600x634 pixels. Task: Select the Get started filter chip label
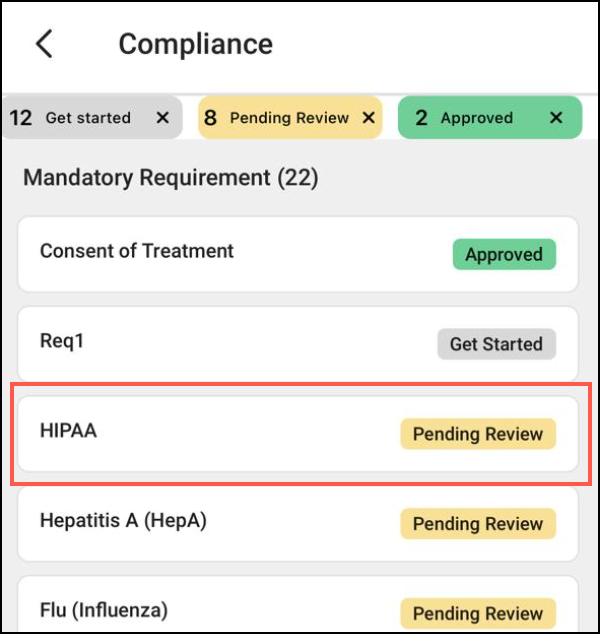[x=88, y=118]
